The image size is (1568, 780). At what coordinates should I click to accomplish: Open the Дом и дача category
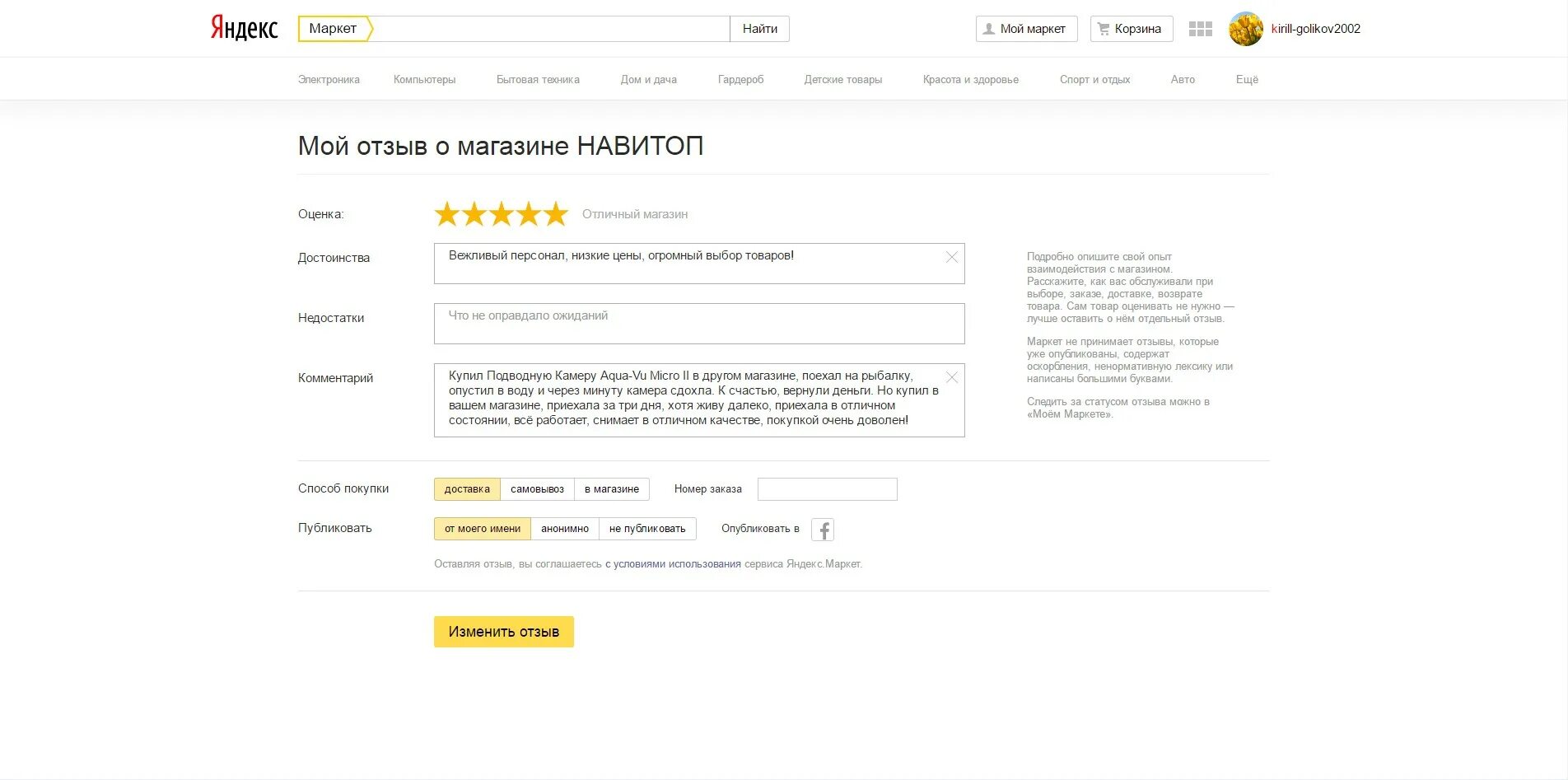649,80
